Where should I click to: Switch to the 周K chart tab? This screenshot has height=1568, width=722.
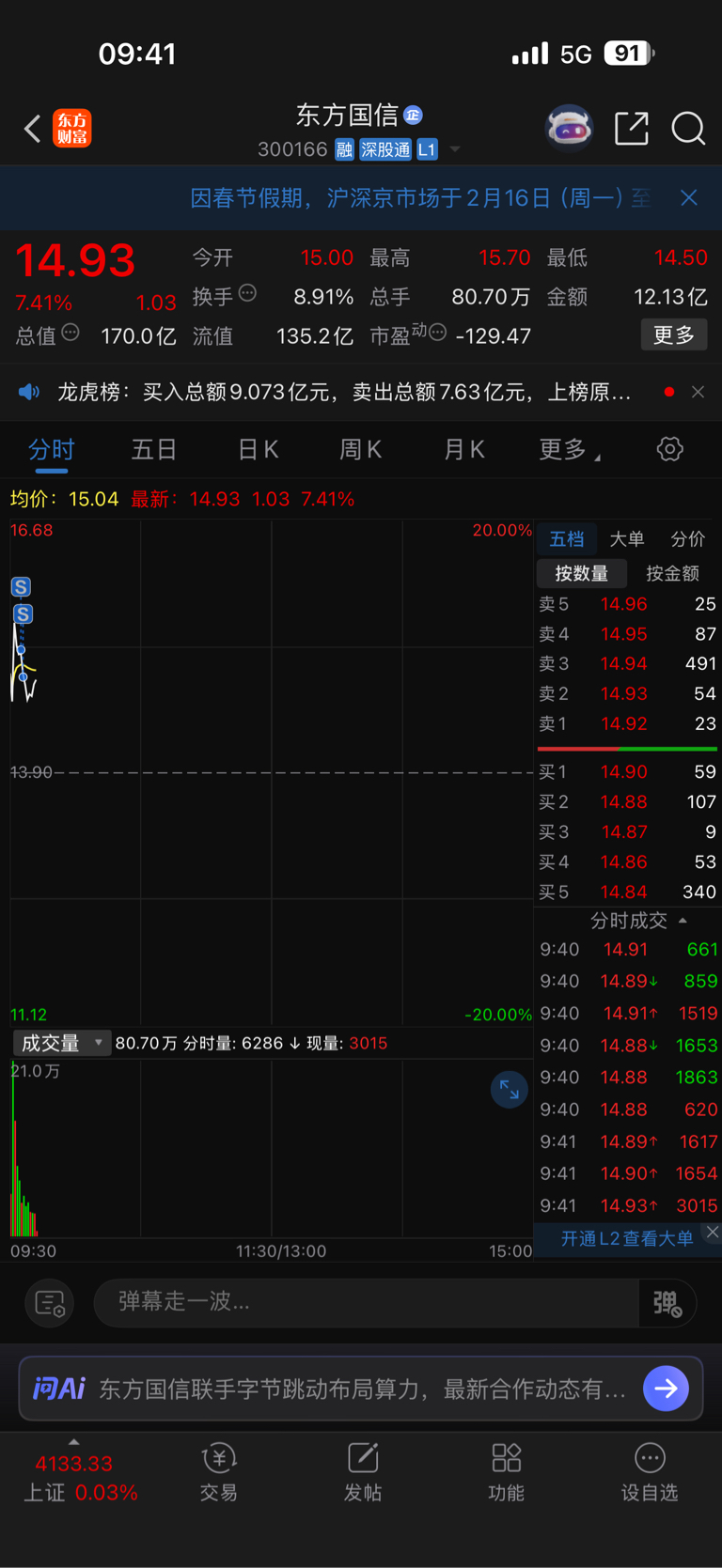click(x=360, y=450)
